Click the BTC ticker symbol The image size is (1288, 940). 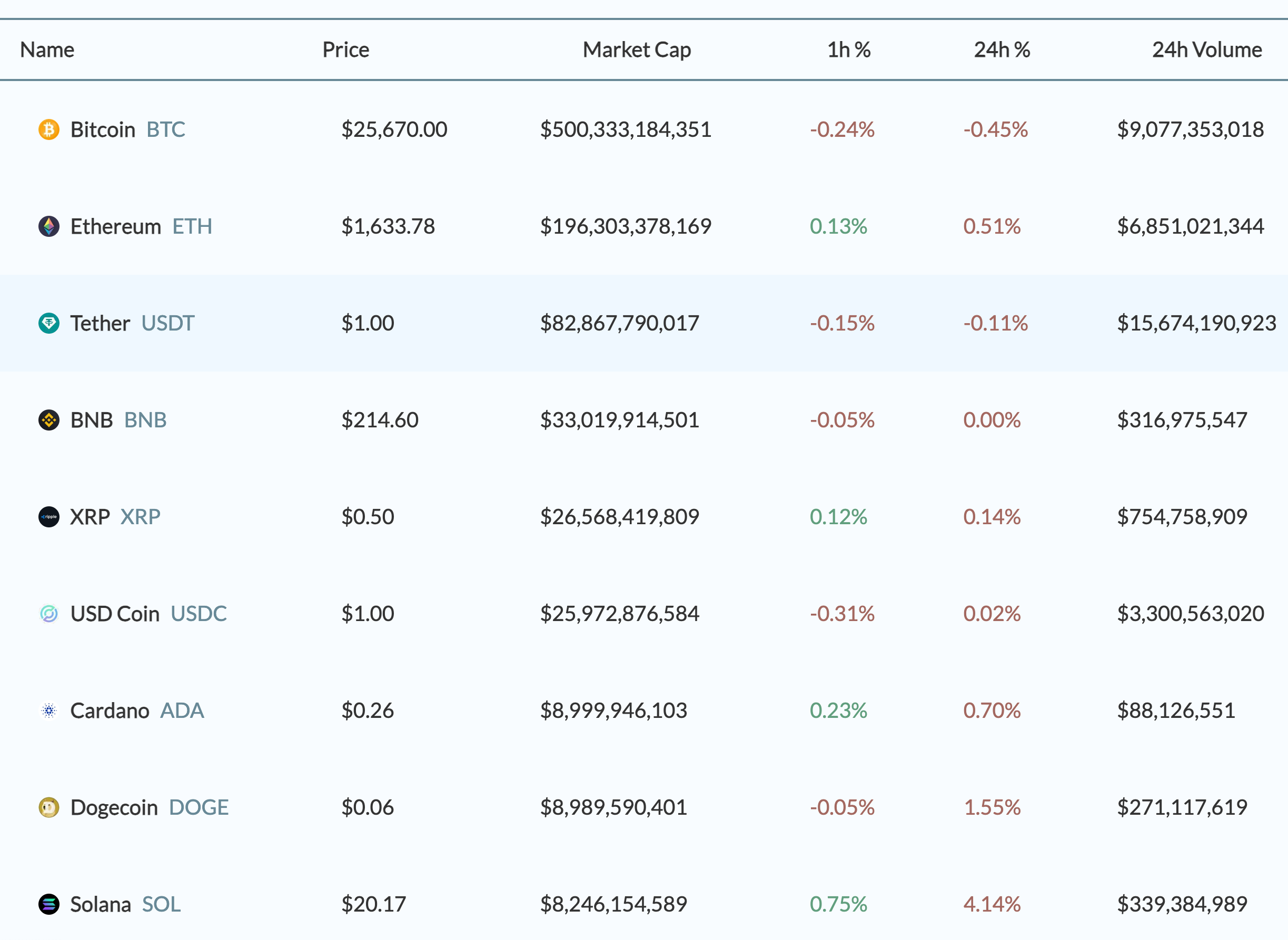click(x=166, y=129)
